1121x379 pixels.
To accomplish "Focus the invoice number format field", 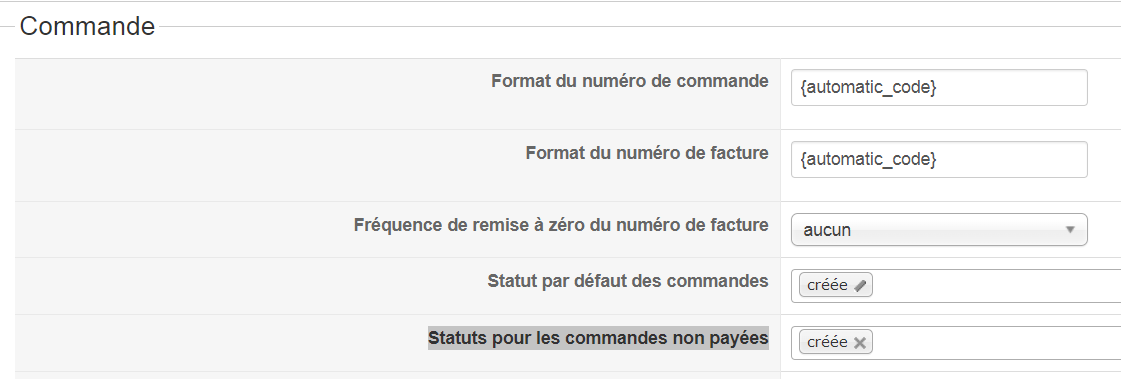I will (x=939, y=159).
